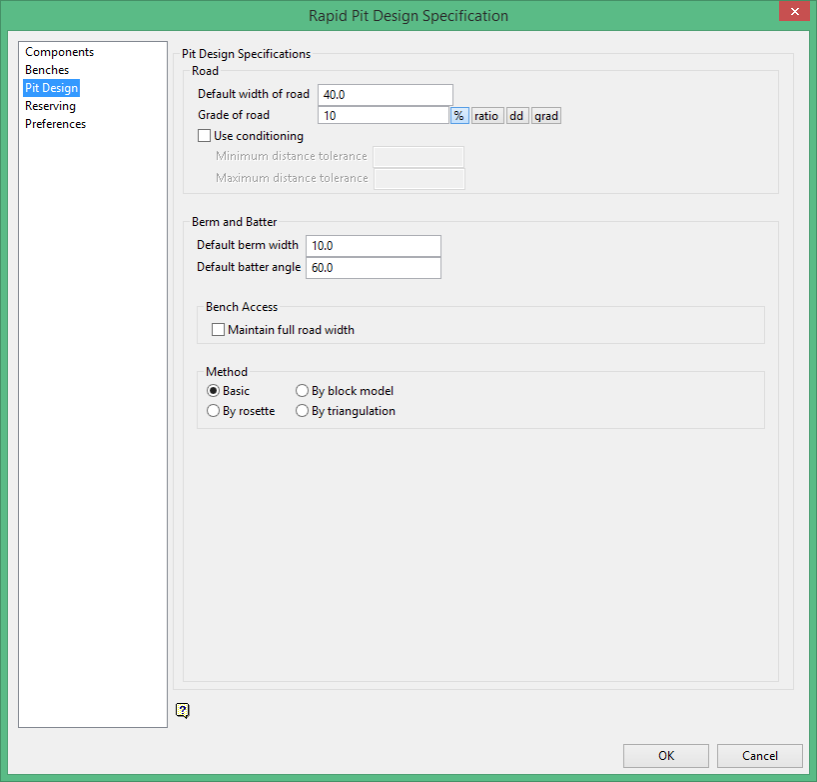Click the help question mark icon

pos(183,710)
